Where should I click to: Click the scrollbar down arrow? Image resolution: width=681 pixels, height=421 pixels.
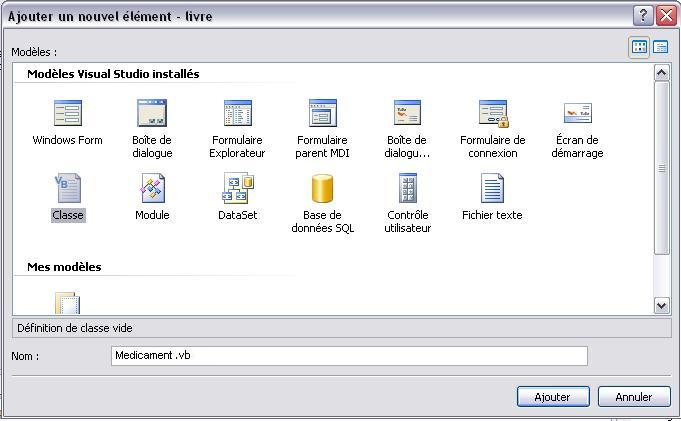click(661, 305)
